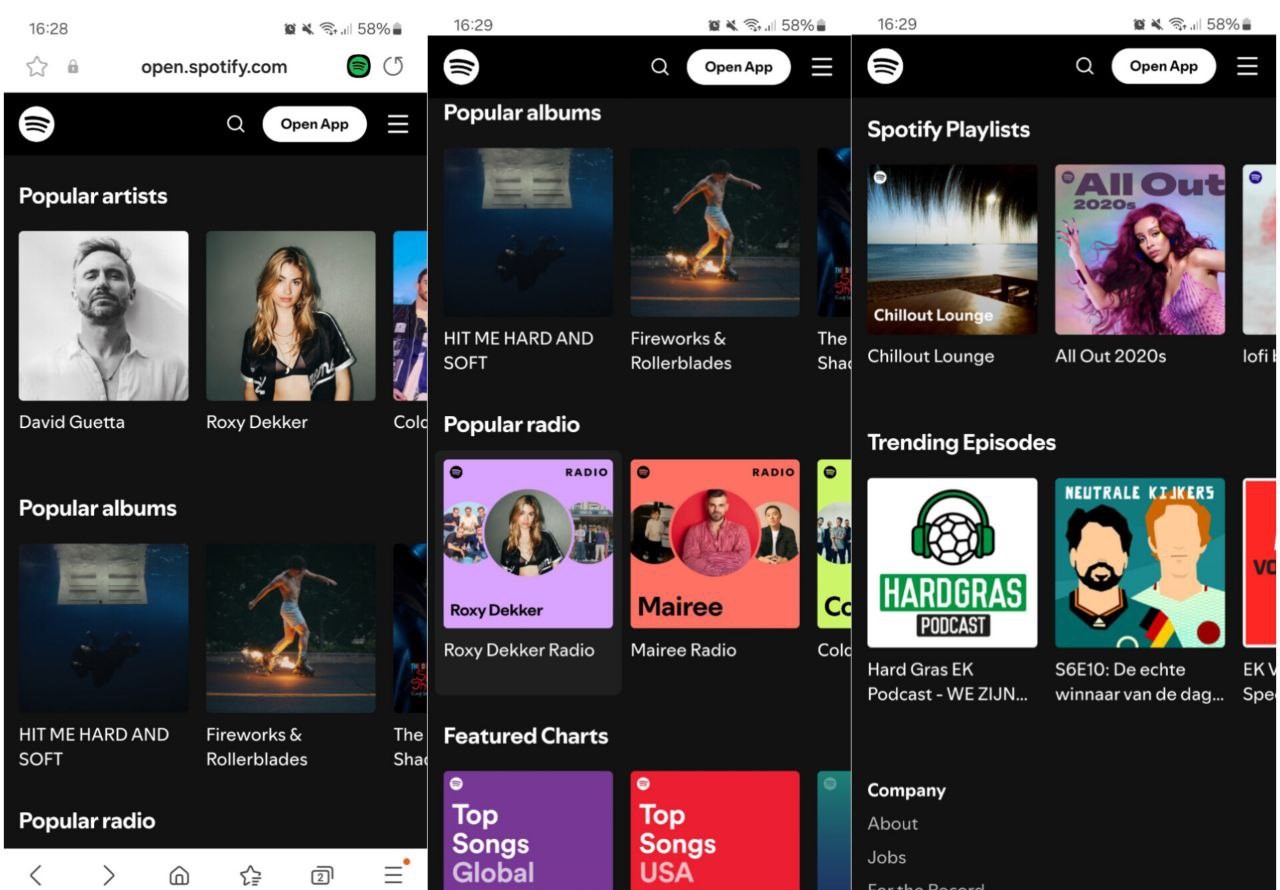The height and width of the screenshot is (890, 1280).
Task: Open the All Out 2020s playlist cover
Action: click(1140, 250)
